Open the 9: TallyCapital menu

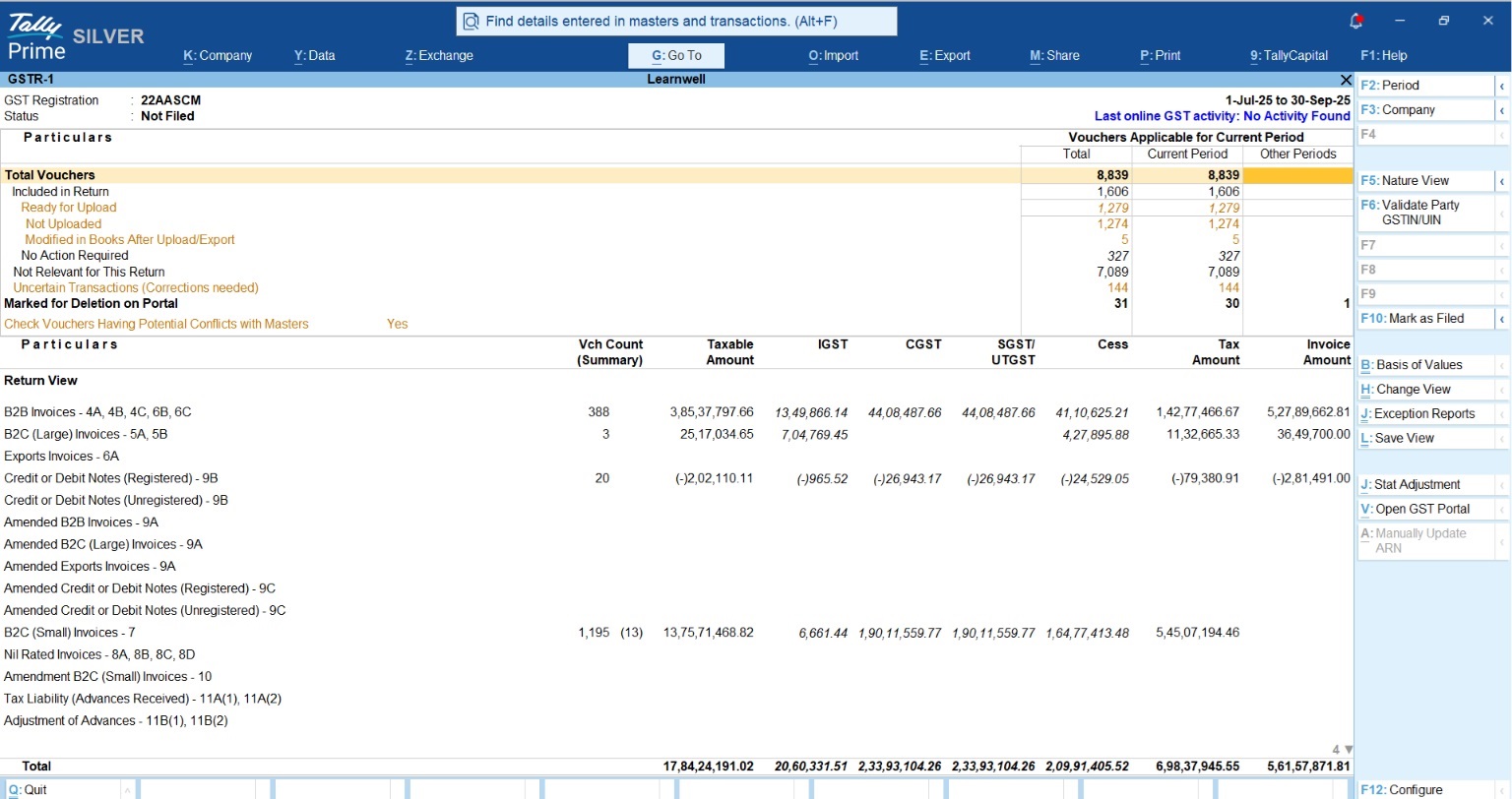1289,55
